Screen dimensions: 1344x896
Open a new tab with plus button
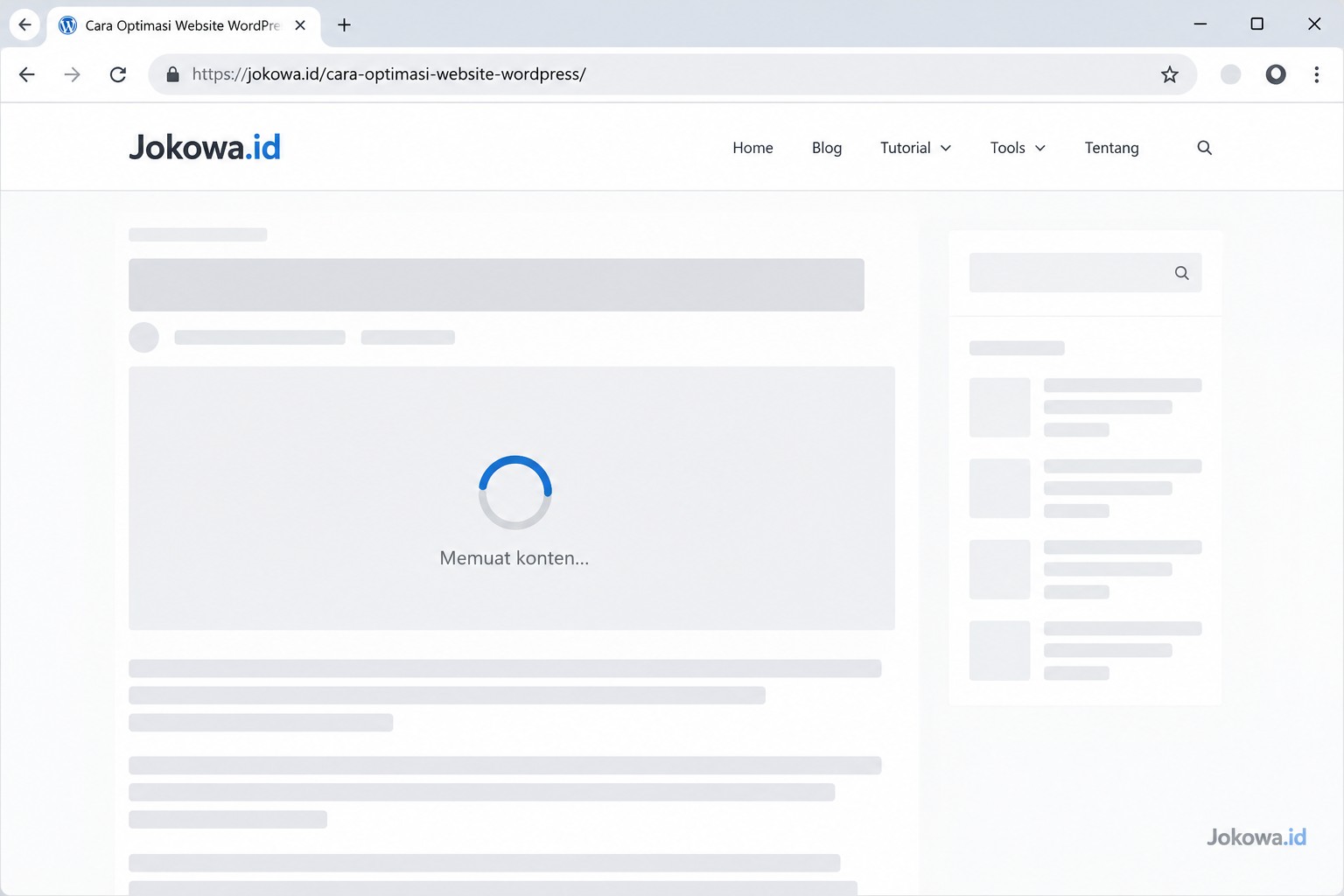point(344,25)
